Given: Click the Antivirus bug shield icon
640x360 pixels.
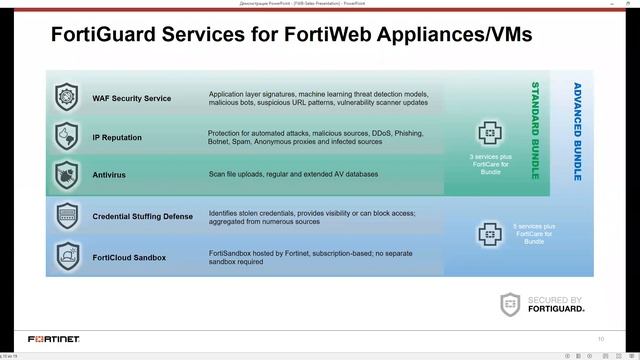Looking at the screenshot, I should click(67, 175).
